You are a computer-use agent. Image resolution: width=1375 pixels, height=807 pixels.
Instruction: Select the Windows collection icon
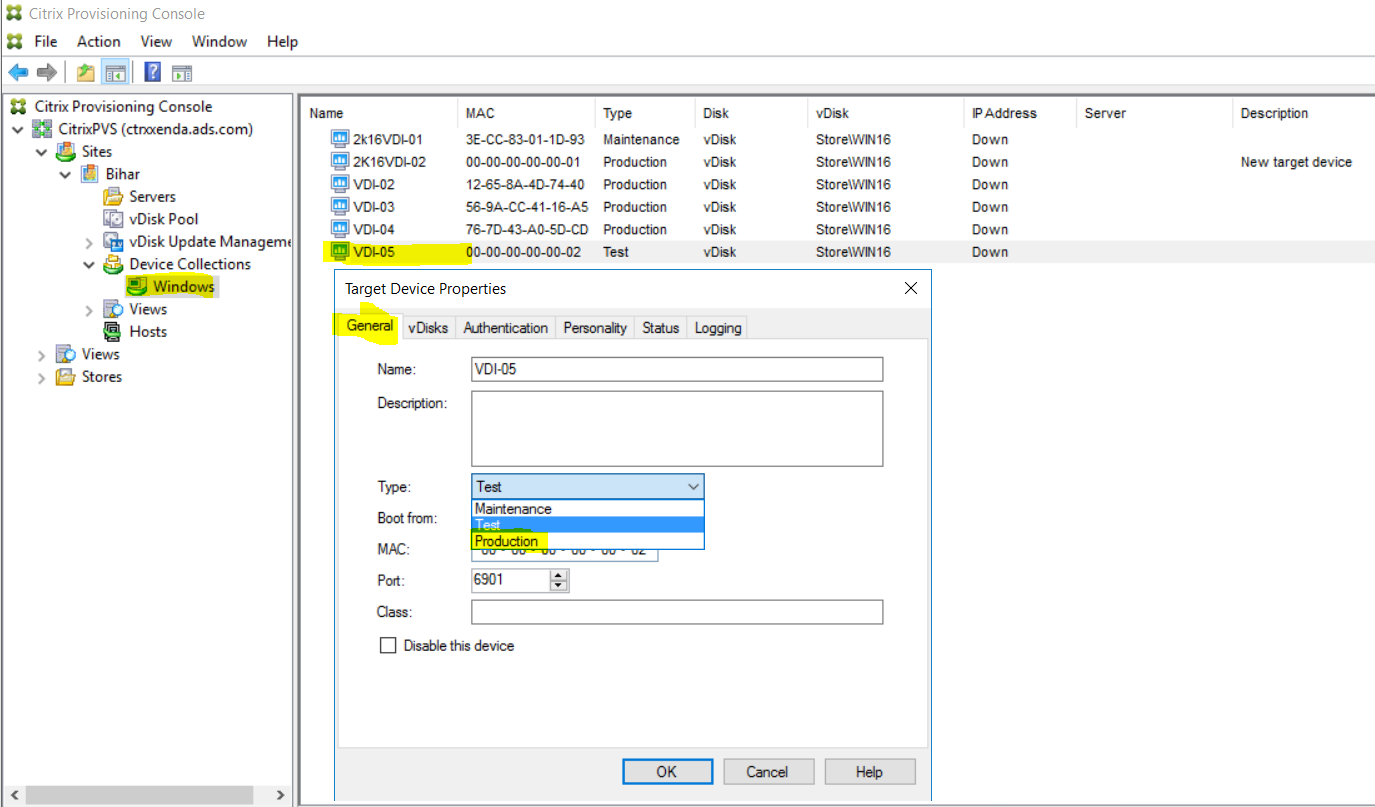pos(137,287)
